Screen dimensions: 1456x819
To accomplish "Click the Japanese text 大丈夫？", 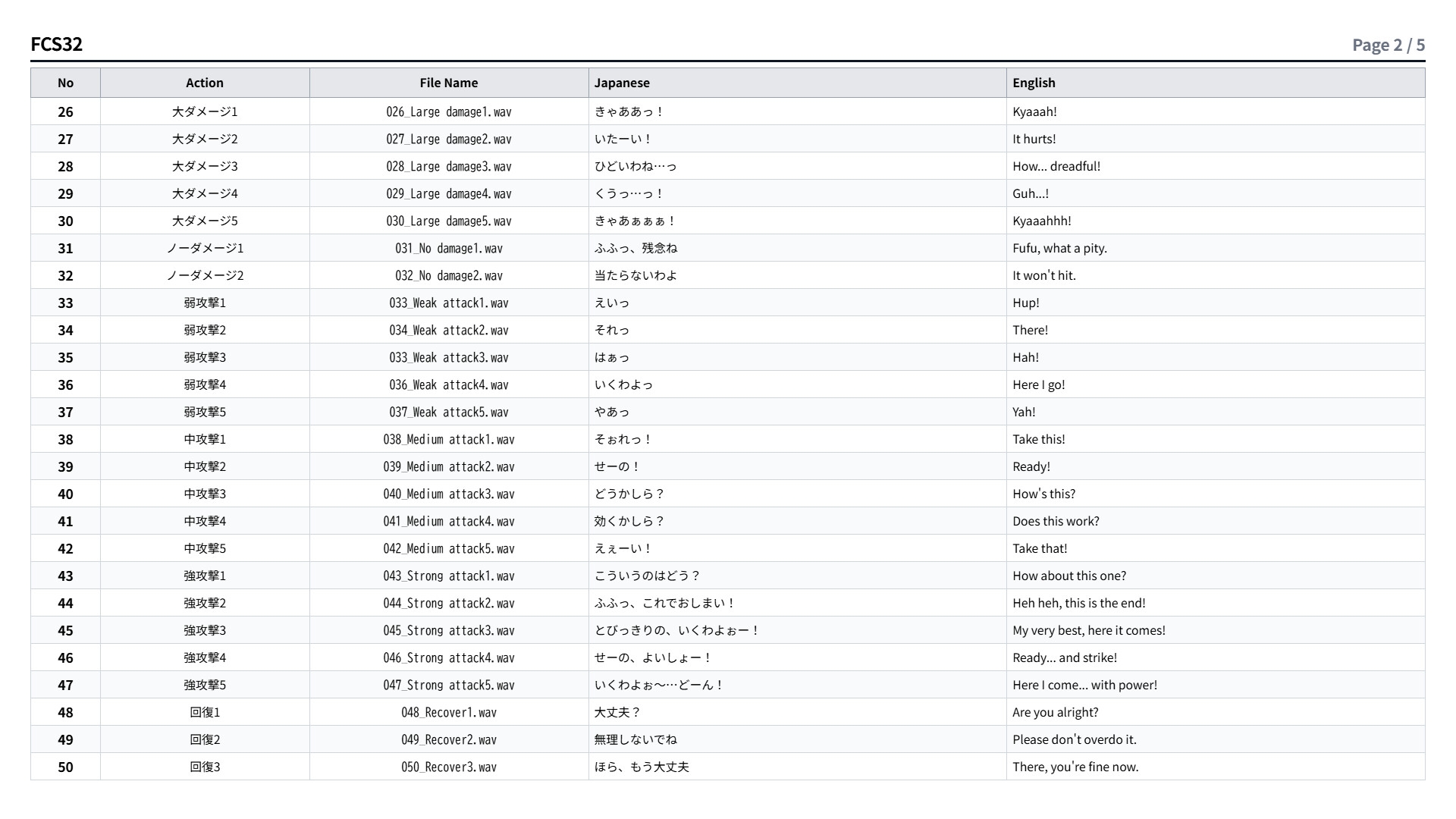I will pos(618,712).
